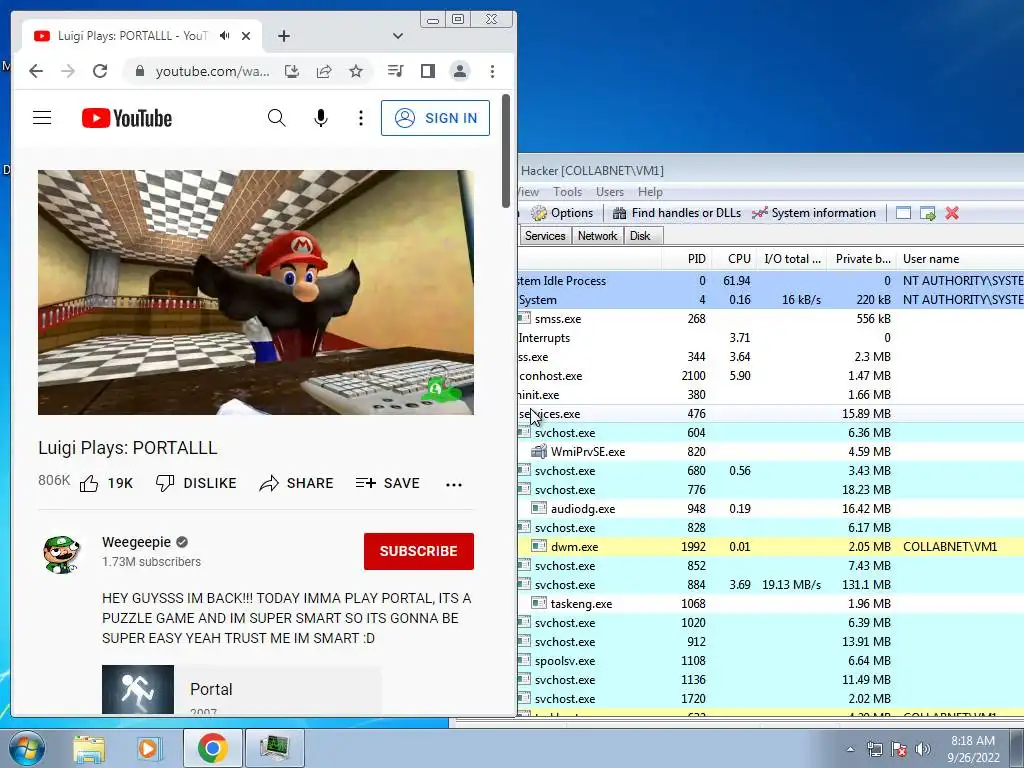Open Options in Process Hacker toolbar
The width and height of the screenshot is (1024, 768).
[562, 213]
